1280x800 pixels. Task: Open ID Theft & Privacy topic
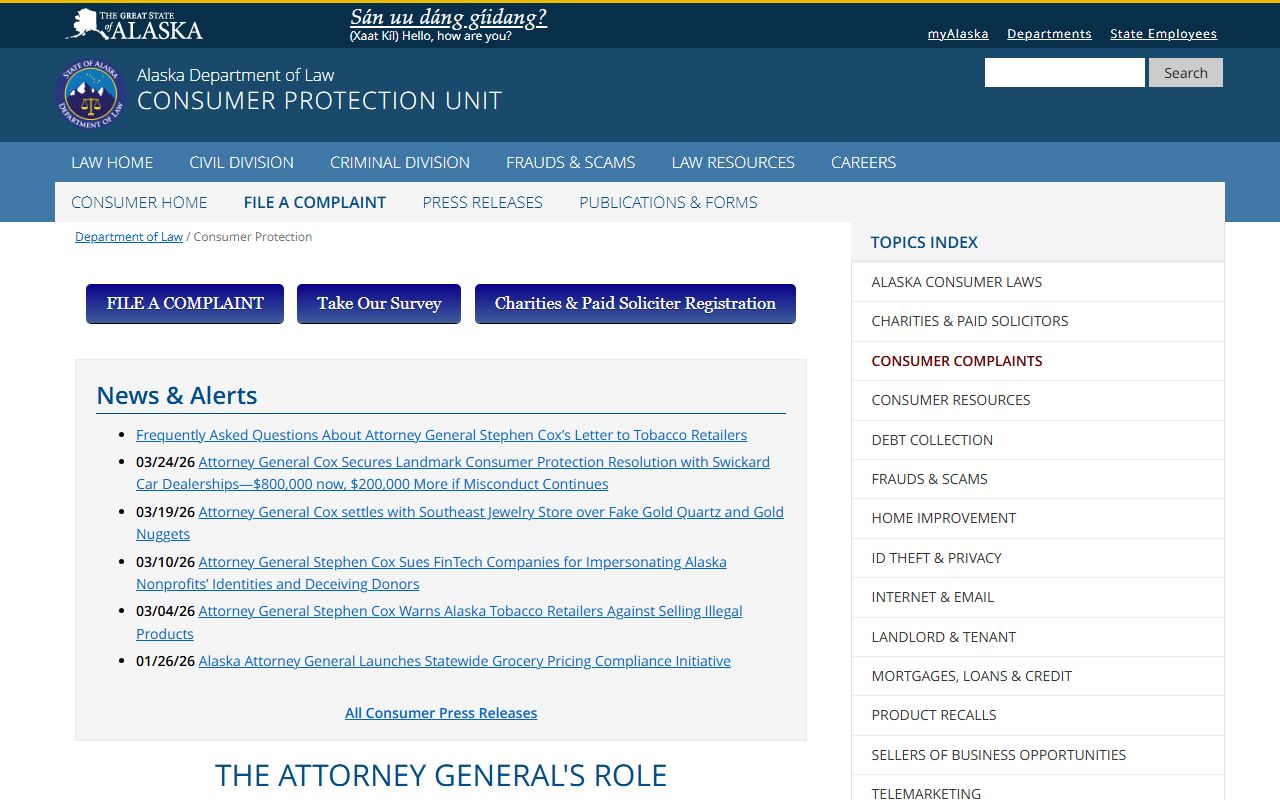coord(1038,558)
